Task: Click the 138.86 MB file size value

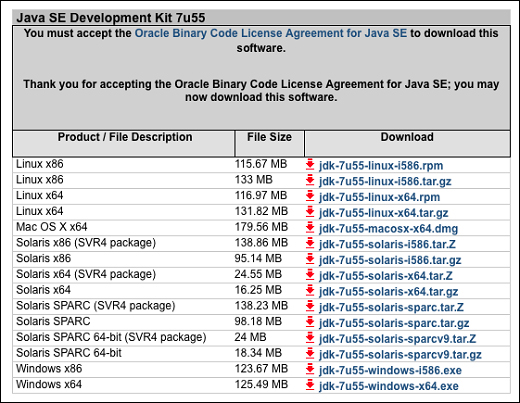Action: [261, 243]
